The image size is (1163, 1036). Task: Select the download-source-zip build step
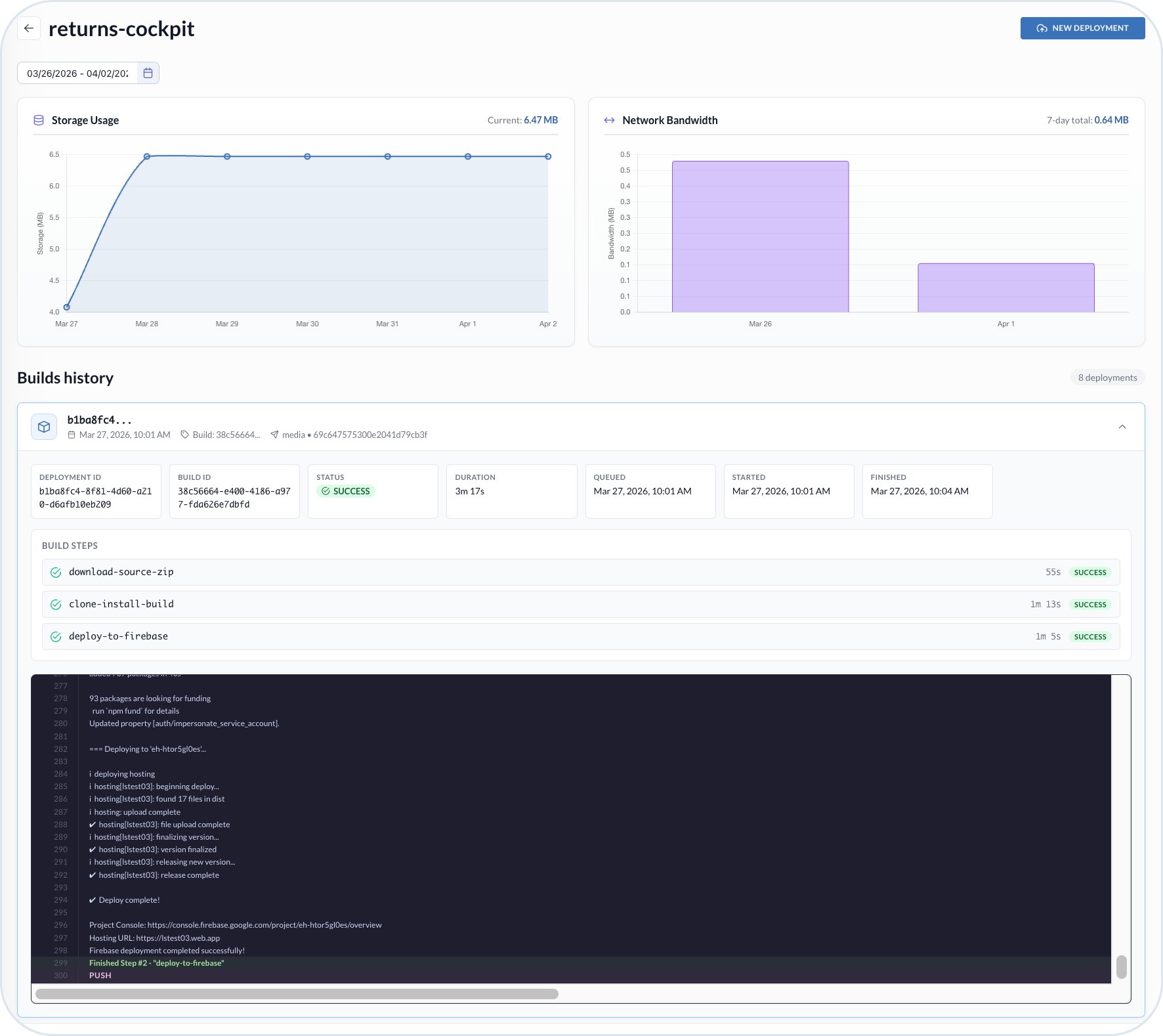(x=581, y=572)
